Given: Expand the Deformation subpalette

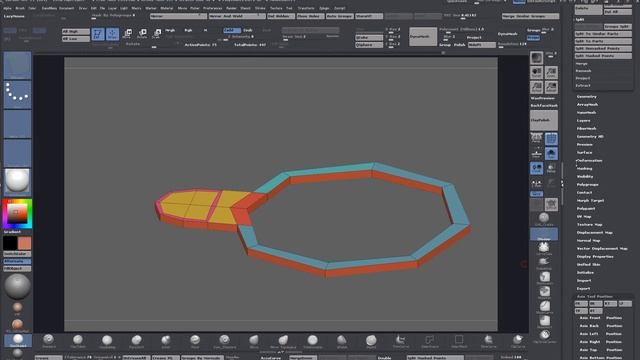Looking at the screenshot, I should pyautogui.click(x=589, y=160).
